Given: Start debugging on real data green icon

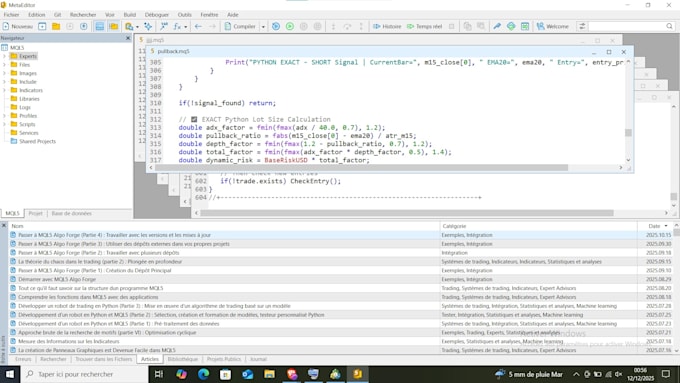Looking at the screenshot, I should click(290, 26).
